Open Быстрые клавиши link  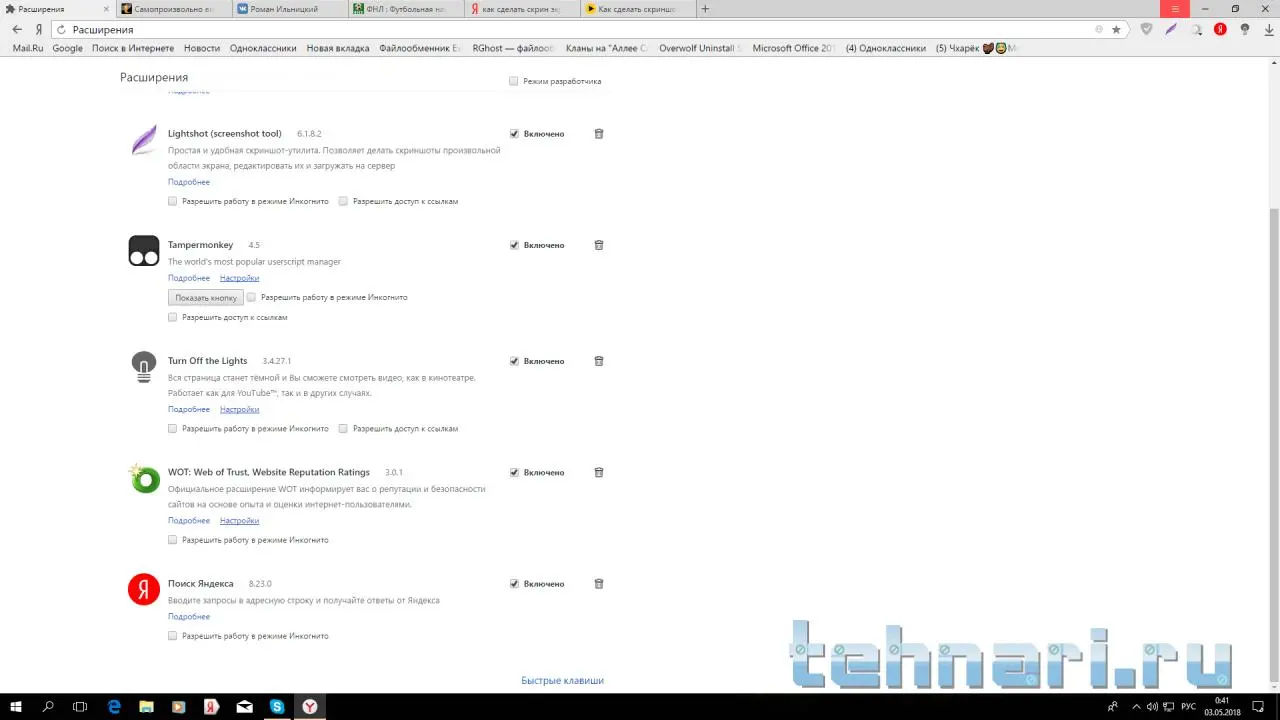coord(562,681)
